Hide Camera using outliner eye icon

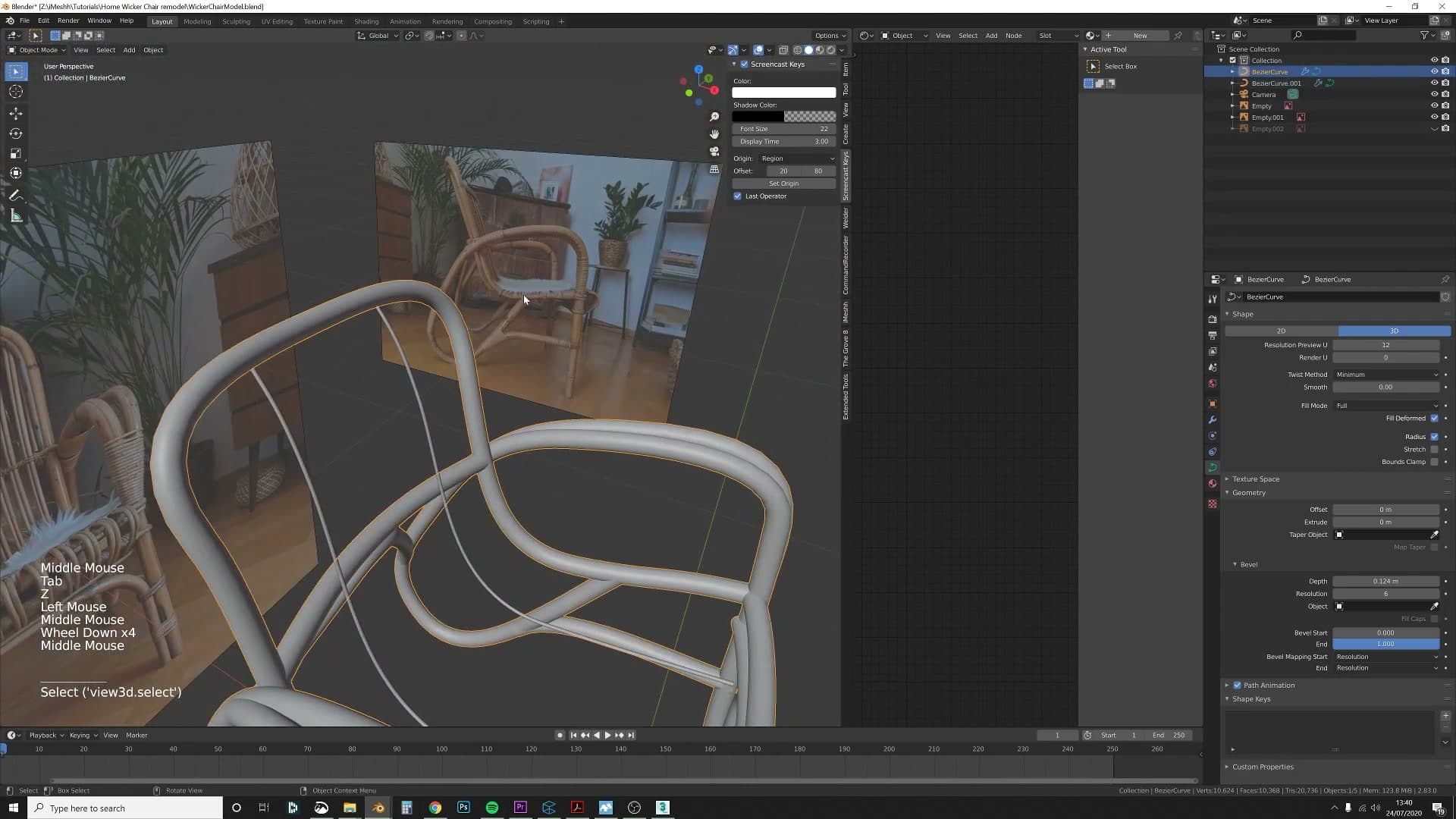1434,95
